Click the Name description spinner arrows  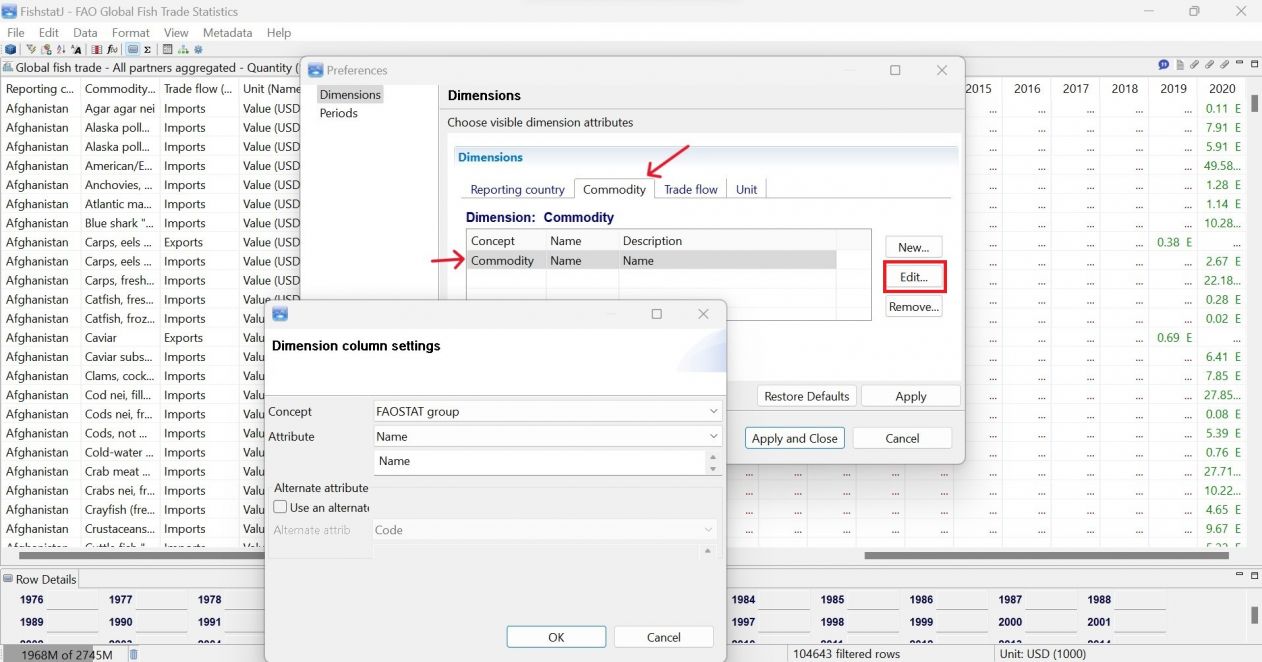tap(713, 462)
